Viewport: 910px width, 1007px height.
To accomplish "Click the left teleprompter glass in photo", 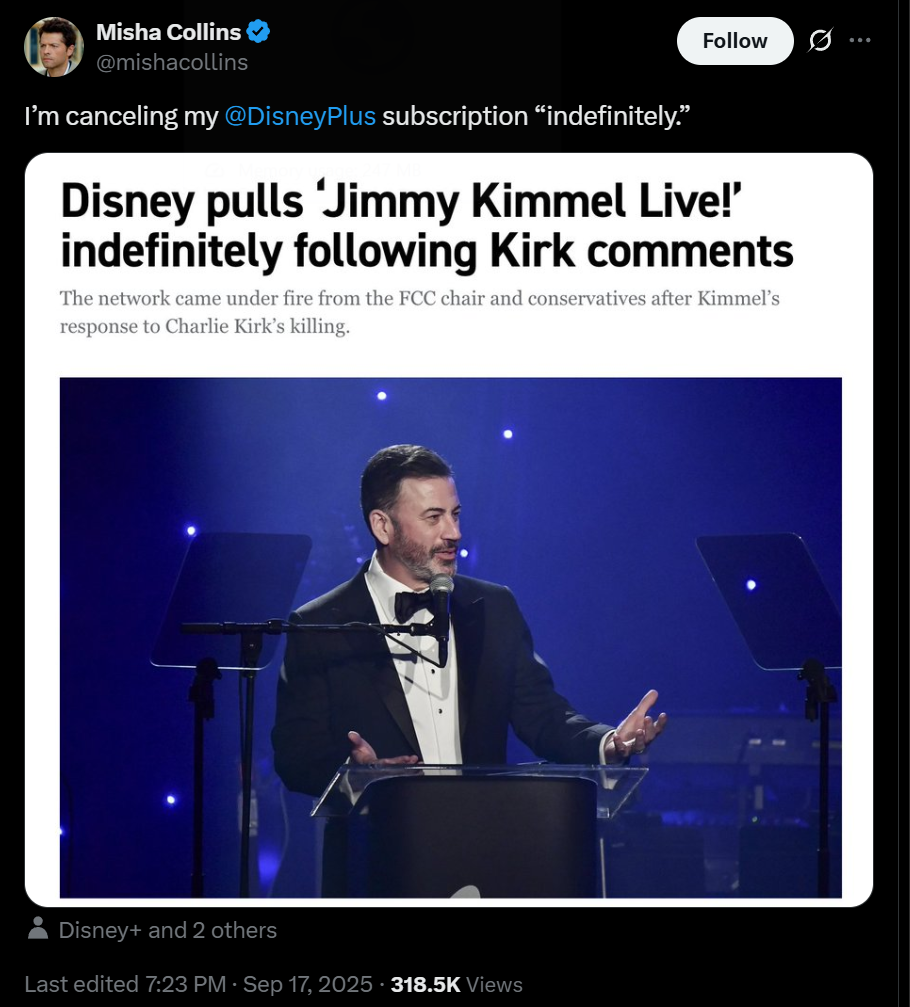I will [231, 600].
